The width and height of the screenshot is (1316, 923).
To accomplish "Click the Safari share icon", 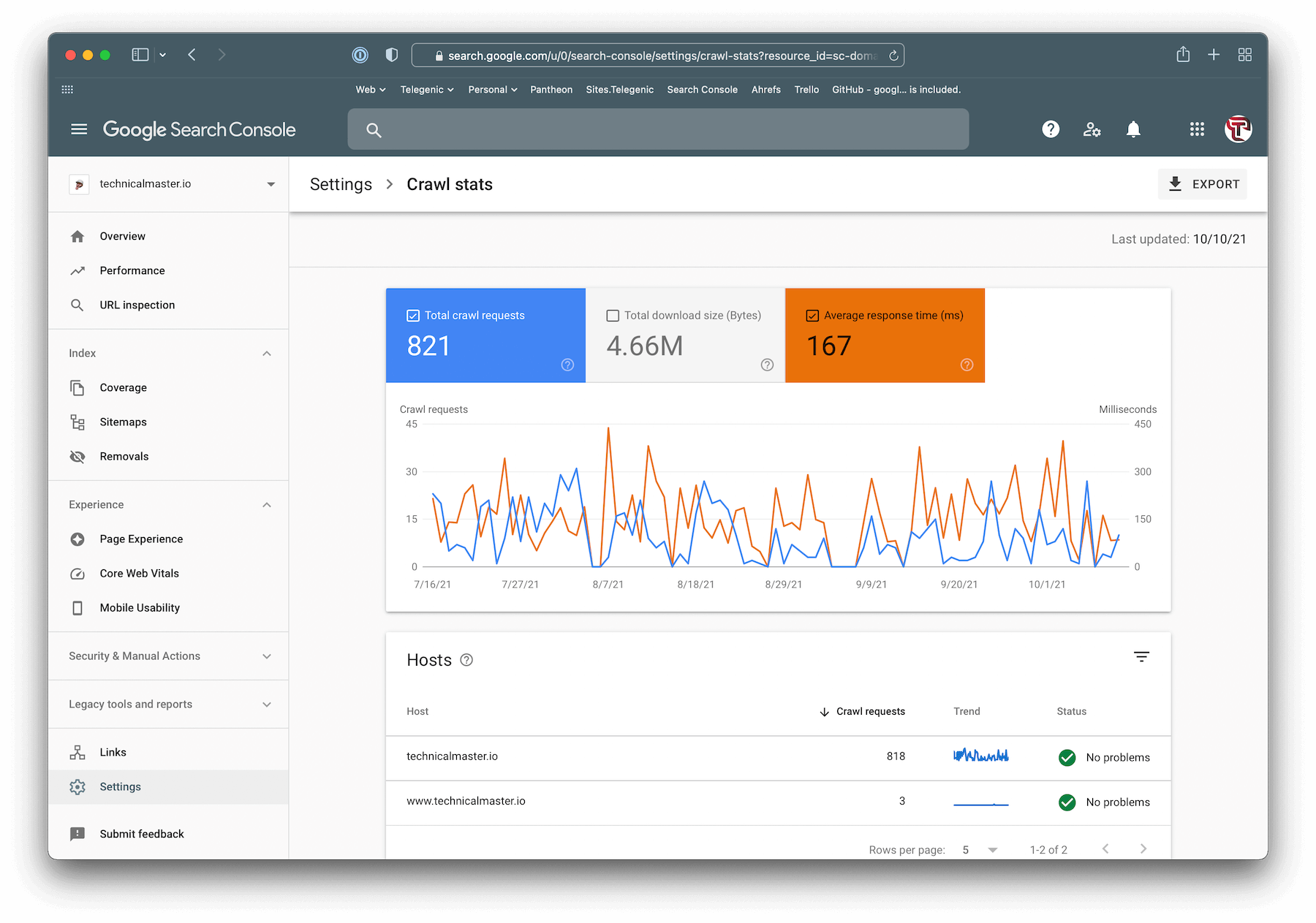I will [1183, 55].
